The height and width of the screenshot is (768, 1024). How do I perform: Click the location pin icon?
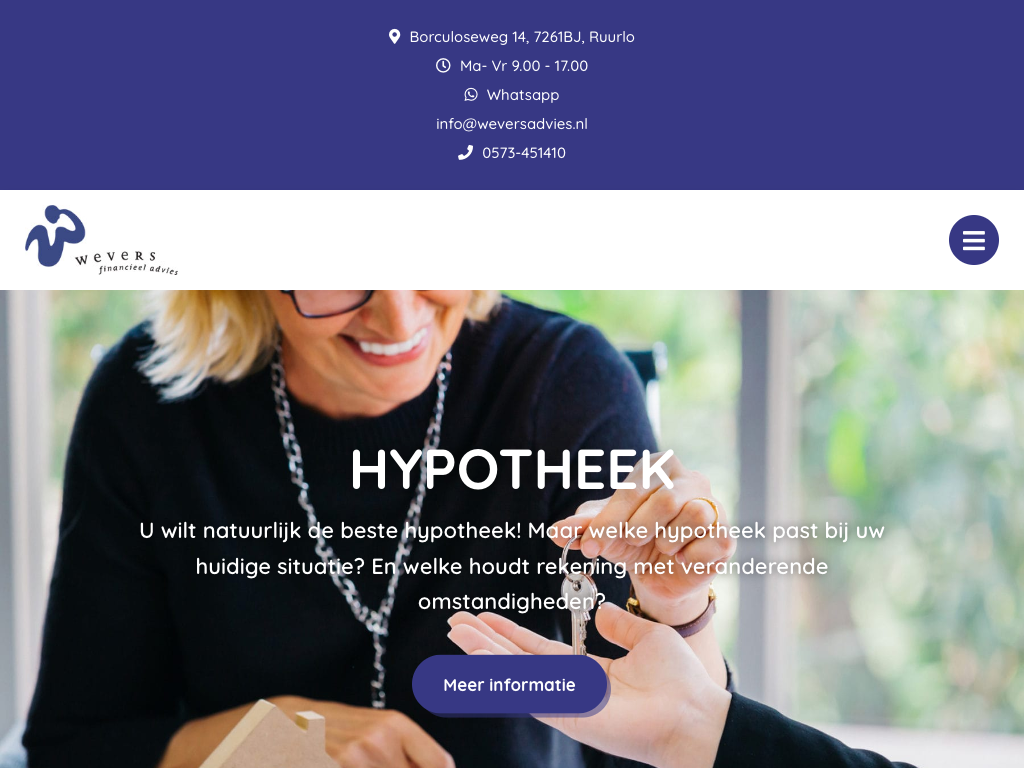click(394, 37)
